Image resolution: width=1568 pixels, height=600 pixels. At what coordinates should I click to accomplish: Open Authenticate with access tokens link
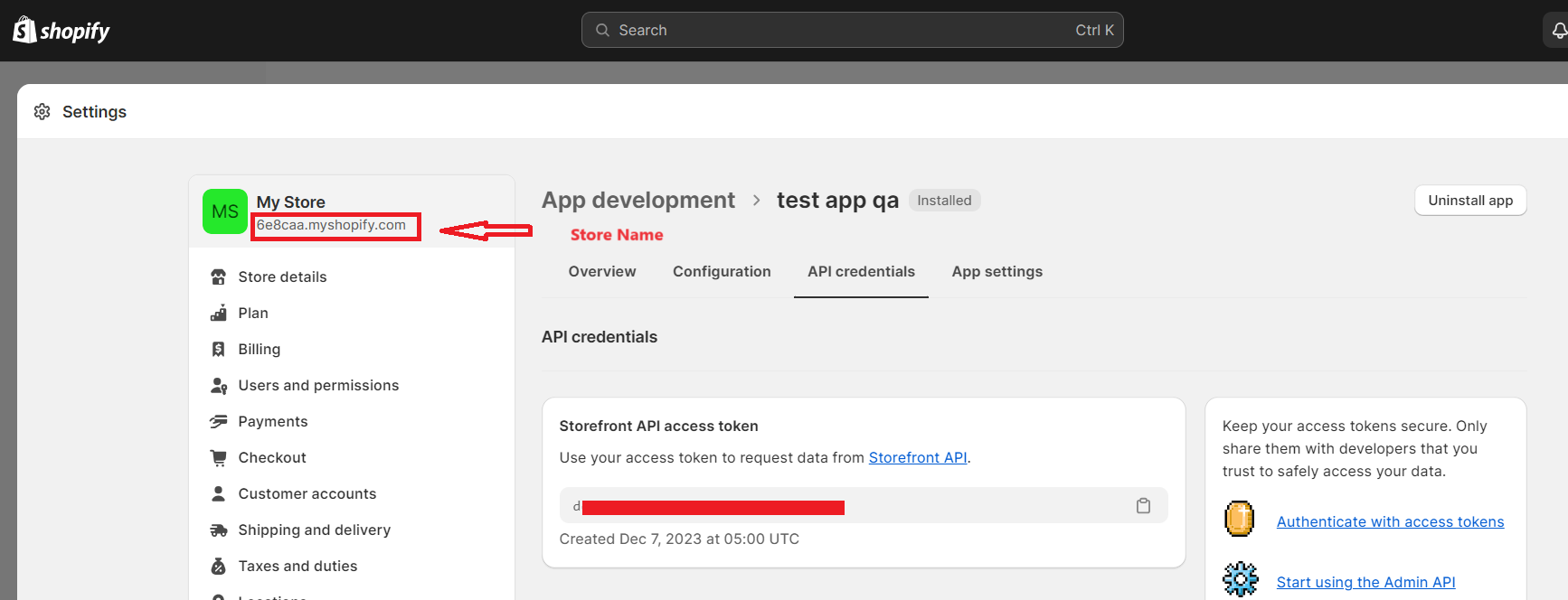point(1390,521)
